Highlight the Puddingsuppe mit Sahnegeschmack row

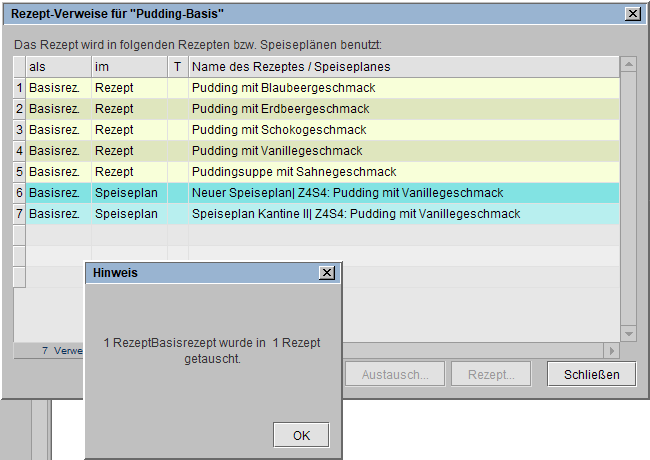[294, 172]
